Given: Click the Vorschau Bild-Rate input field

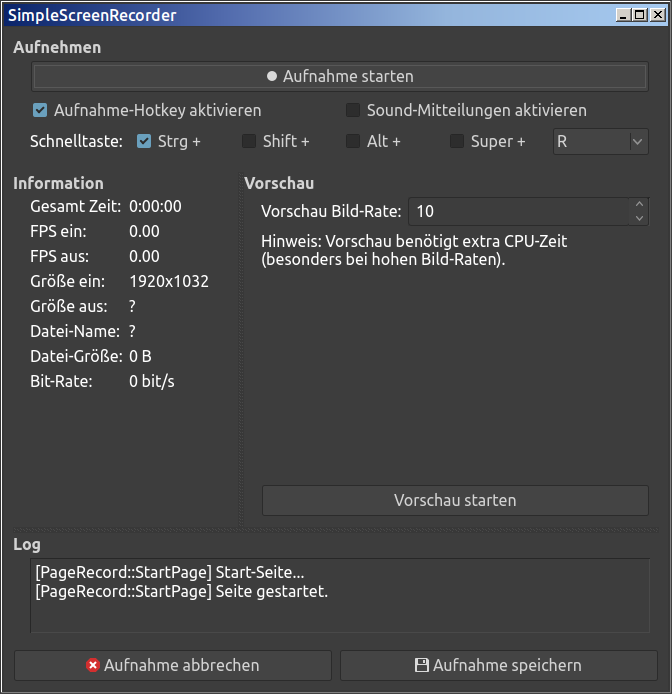Looking at the screenshot, I should 518,212.
